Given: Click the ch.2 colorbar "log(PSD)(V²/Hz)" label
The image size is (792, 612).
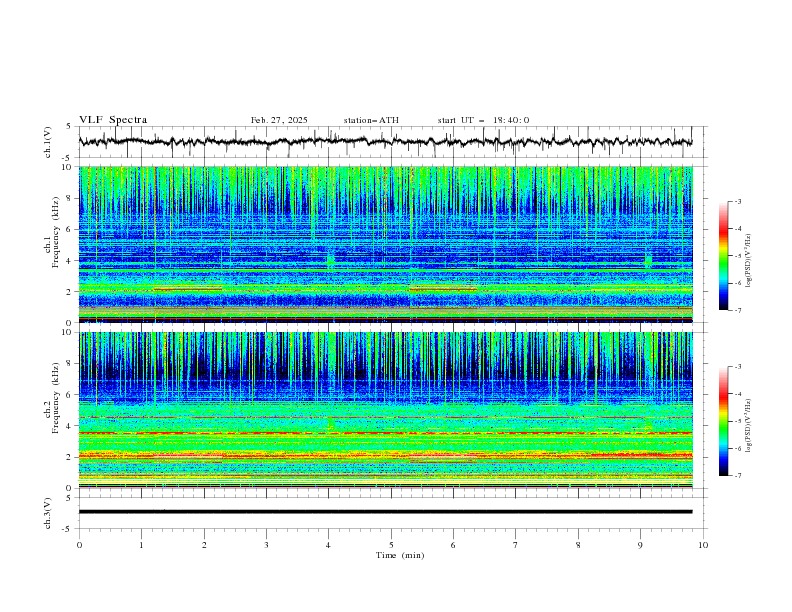Looking at the screenshot, I should (x=748, y=425).
